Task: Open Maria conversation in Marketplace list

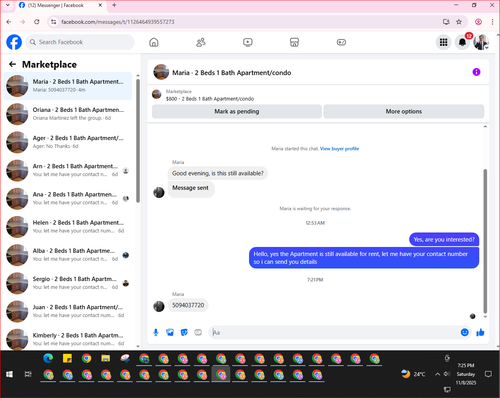Action: coord(68,86)
